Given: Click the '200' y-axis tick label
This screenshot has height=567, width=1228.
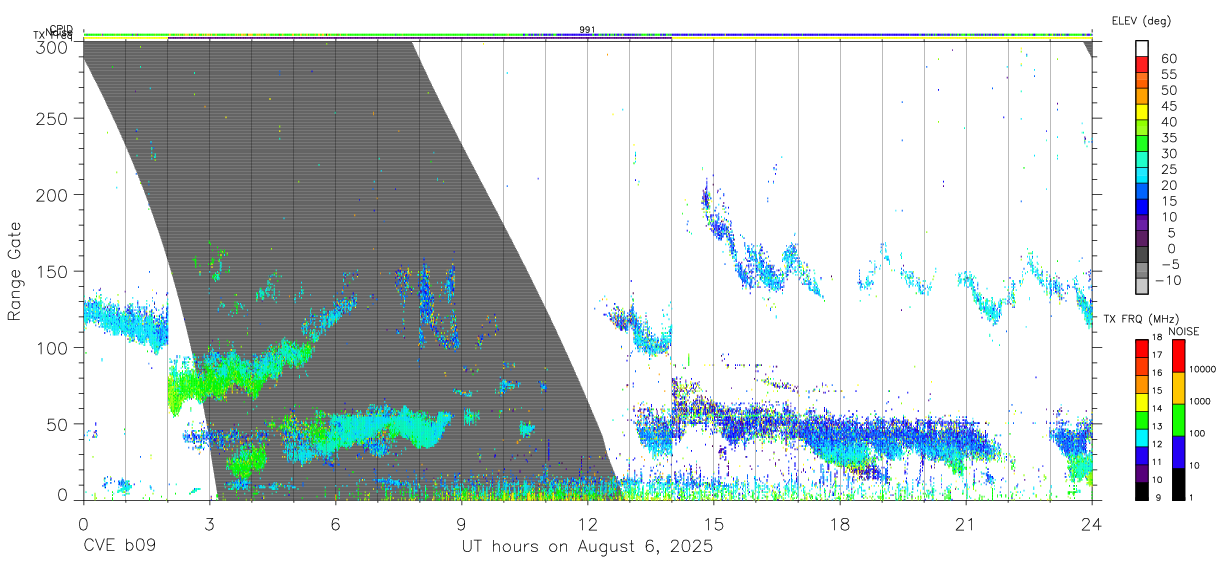Looking at the screenshot, I should pos(54,195).
